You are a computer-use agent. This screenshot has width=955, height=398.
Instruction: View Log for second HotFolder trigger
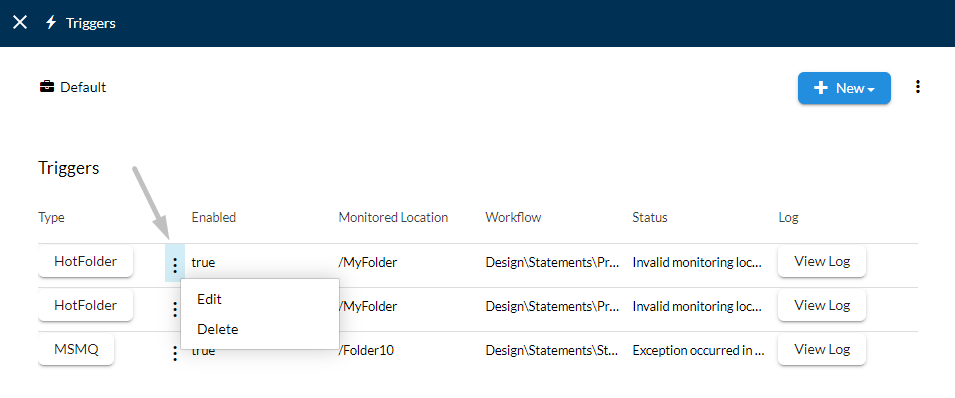click(822, 306)
